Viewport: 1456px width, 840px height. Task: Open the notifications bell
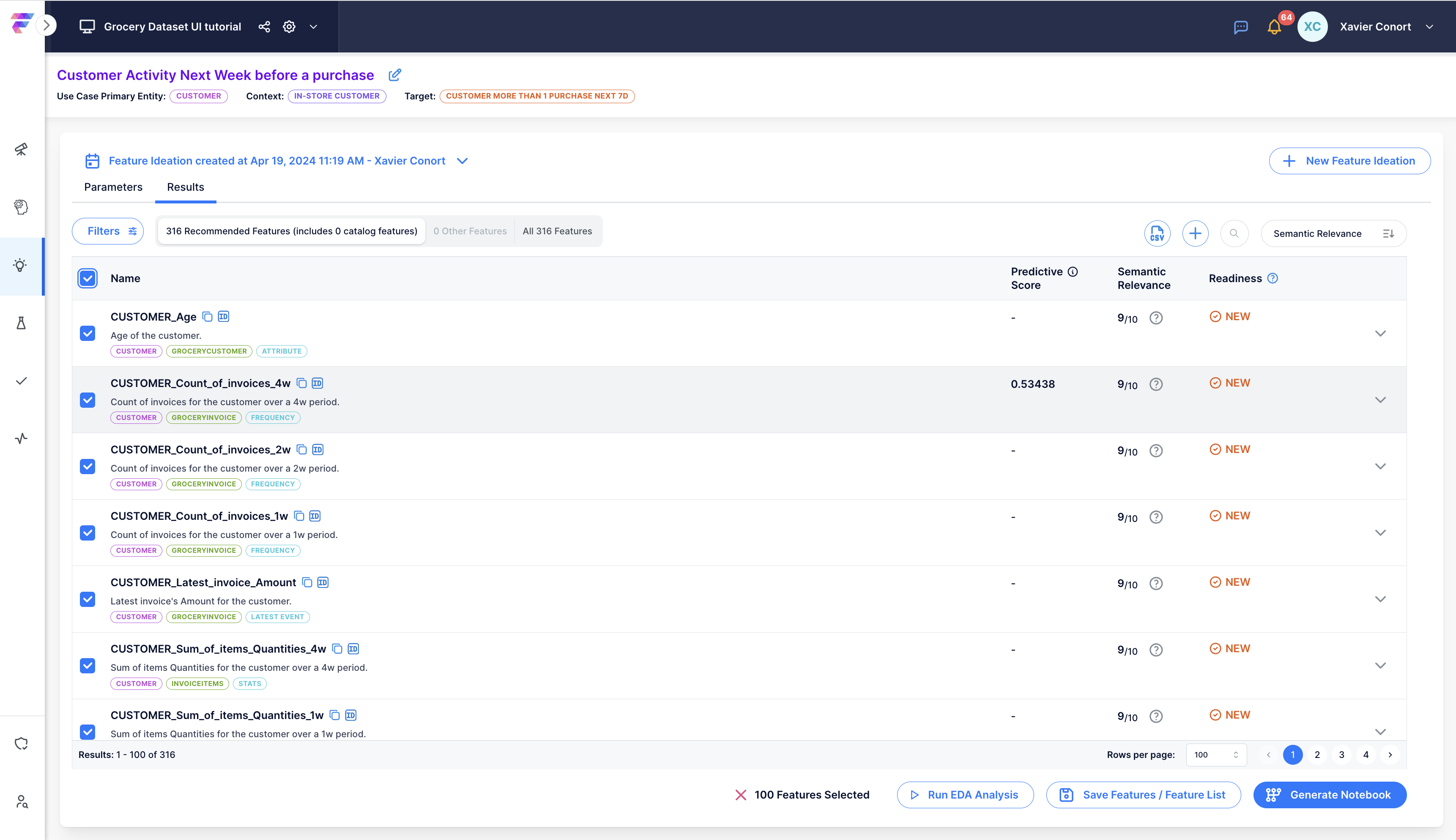click(1274, 27)
